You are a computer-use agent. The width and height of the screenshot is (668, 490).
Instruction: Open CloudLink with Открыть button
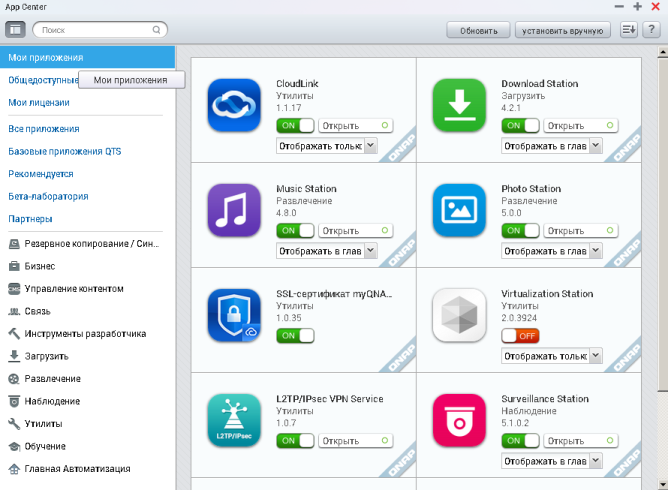pyautogui.click(x=356, y=126)
